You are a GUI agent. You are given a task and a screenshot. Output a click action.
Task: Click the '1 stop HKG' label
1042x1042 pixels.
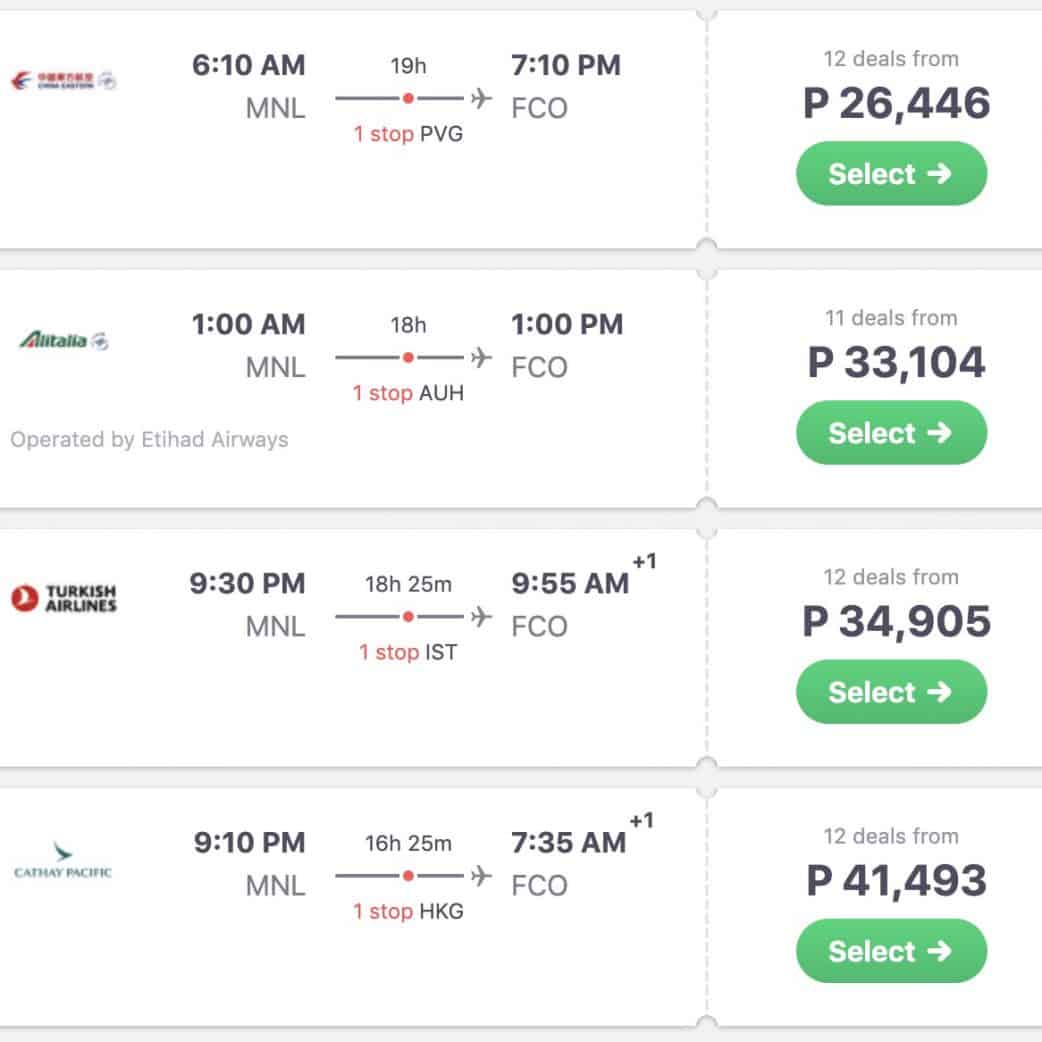click(x=408, y=911)
